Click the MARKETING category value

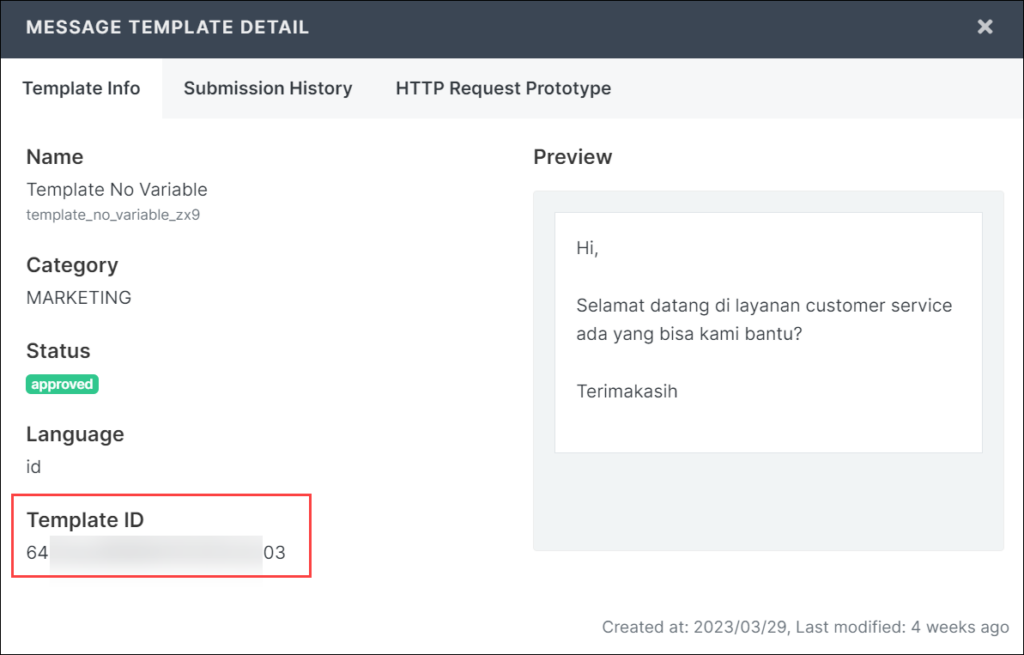pos(79,297)
